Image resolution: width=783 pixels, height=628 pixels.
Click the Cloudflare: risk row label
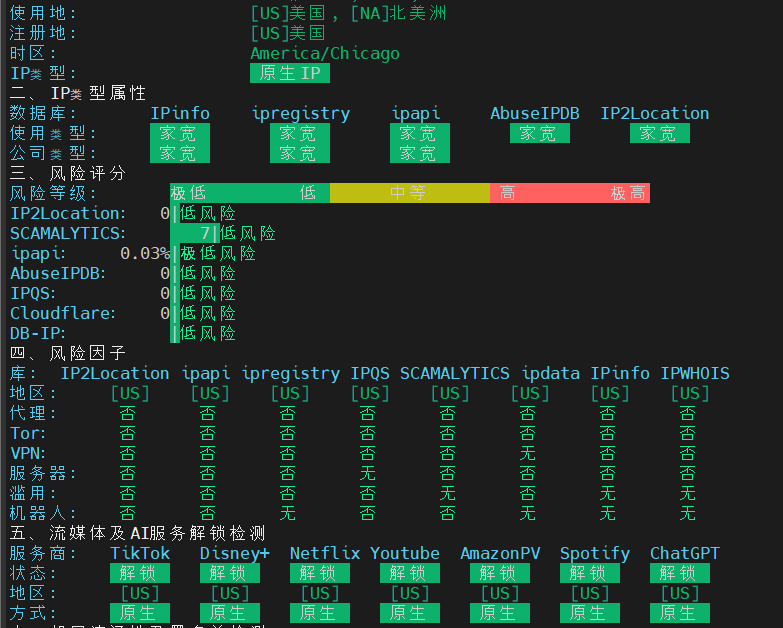(x=63, y=313)
